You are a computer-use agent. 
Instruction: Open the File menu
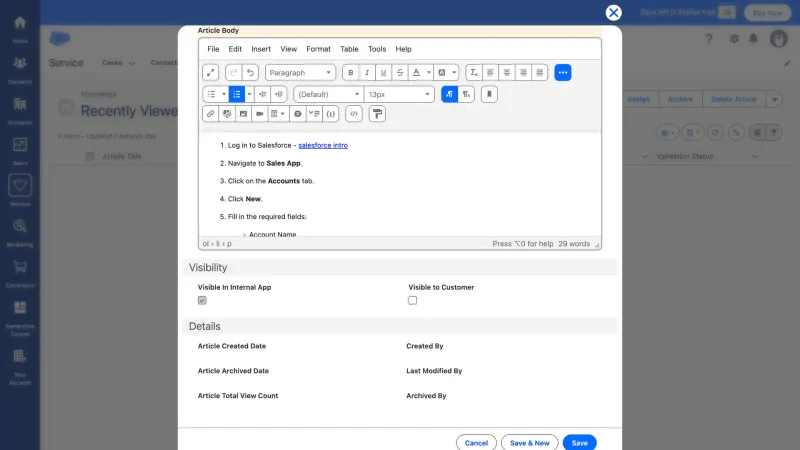pos(213,49)
